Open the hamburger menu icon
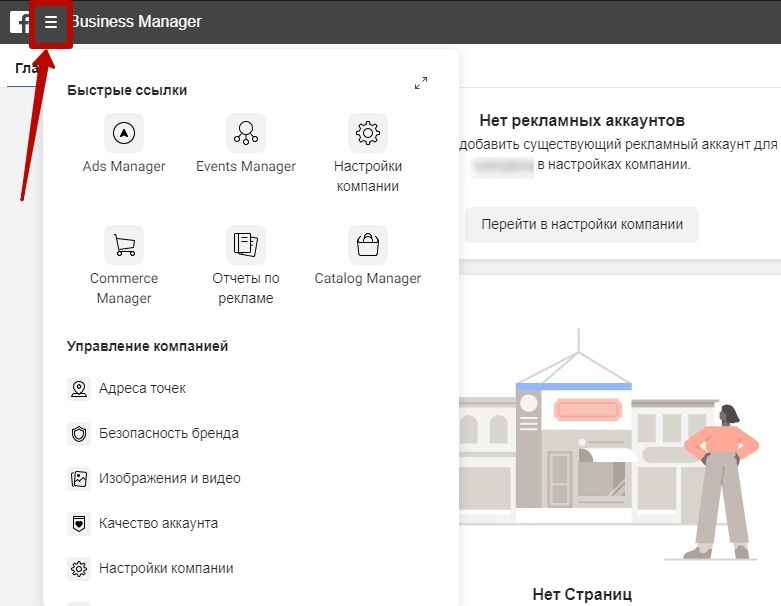 51,22
